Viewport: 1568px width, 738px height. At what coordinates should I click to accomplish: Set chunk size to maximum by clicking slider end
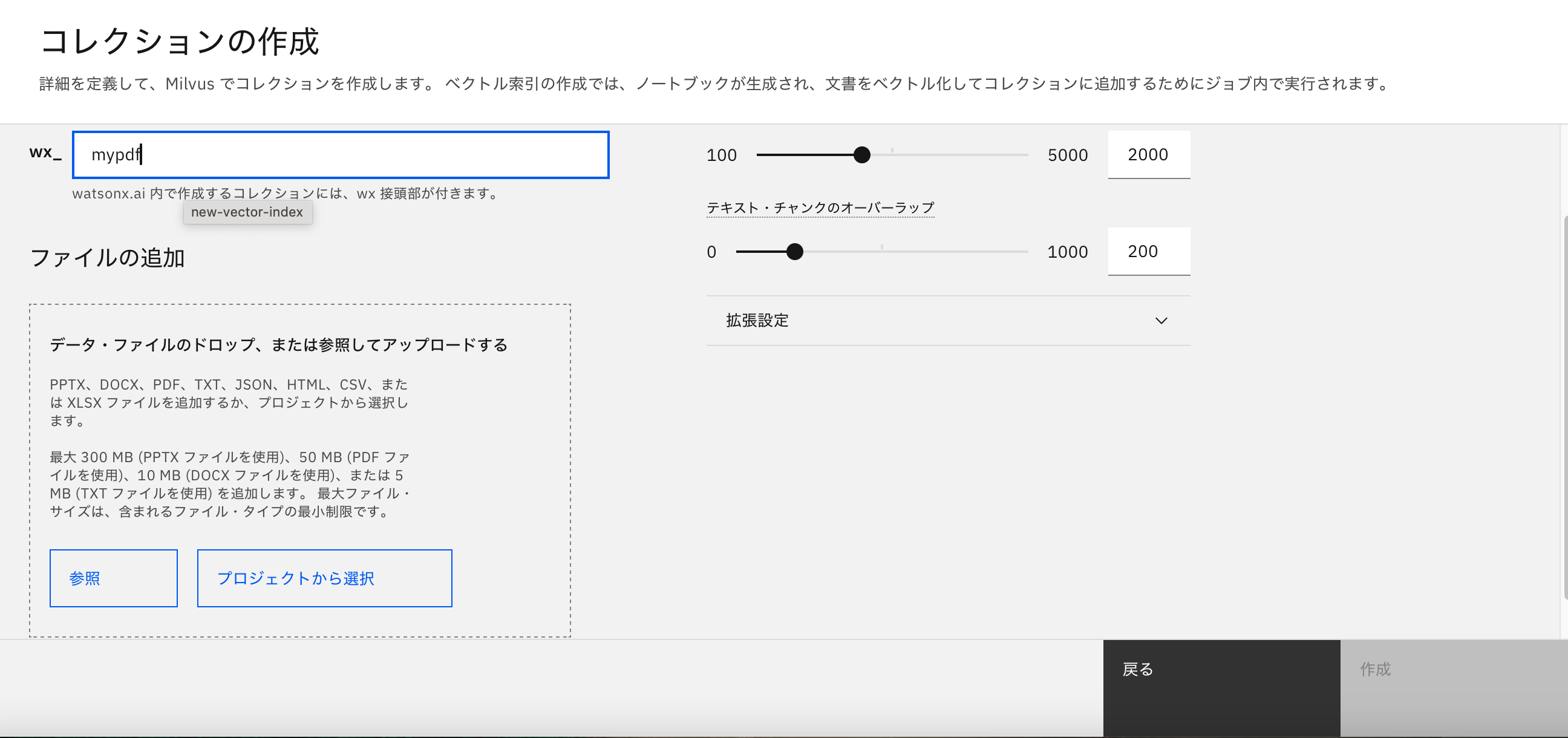pos(1026,155)
